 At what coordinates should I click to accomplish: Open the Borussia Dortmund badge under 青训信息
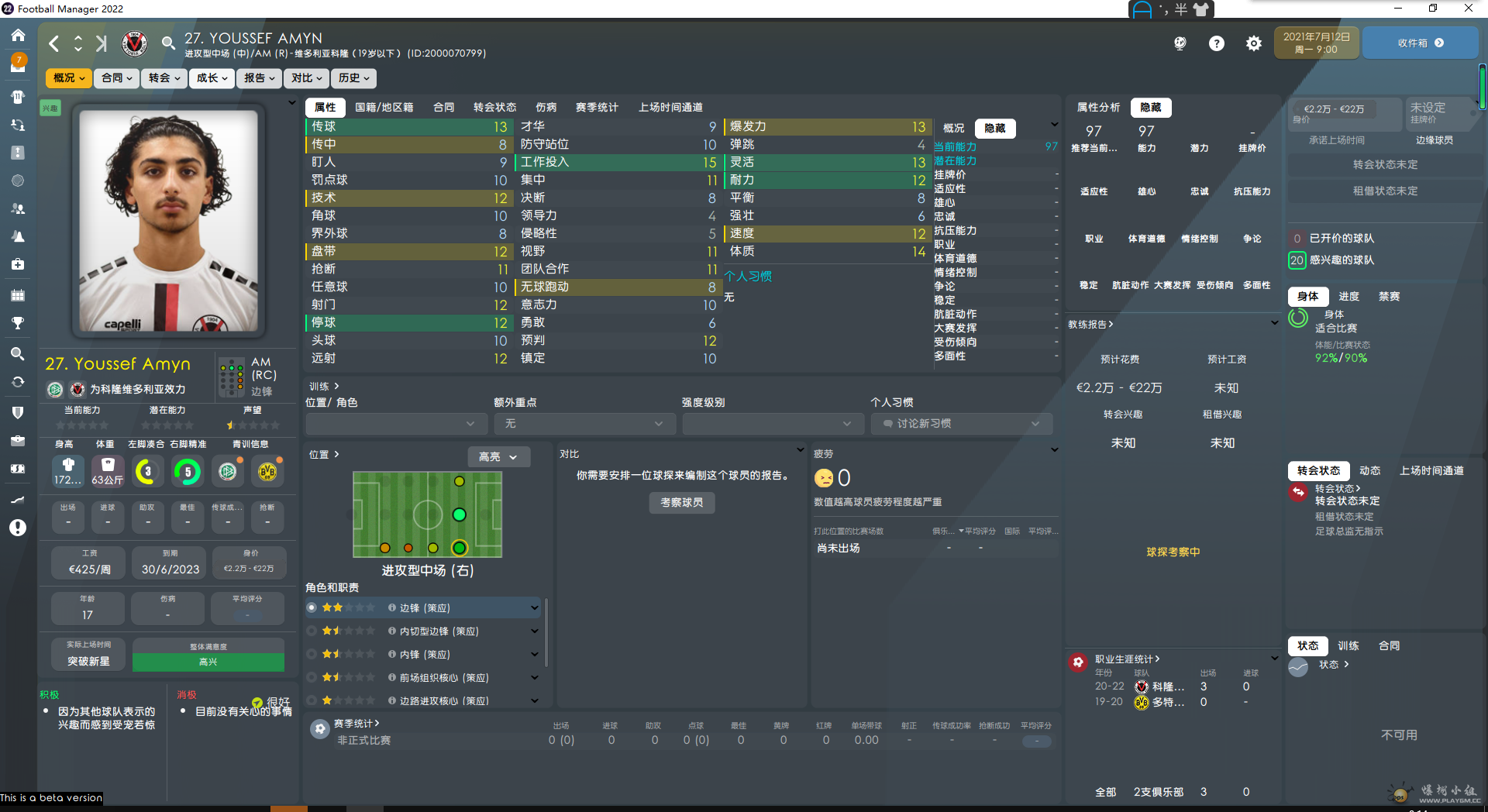268,471
